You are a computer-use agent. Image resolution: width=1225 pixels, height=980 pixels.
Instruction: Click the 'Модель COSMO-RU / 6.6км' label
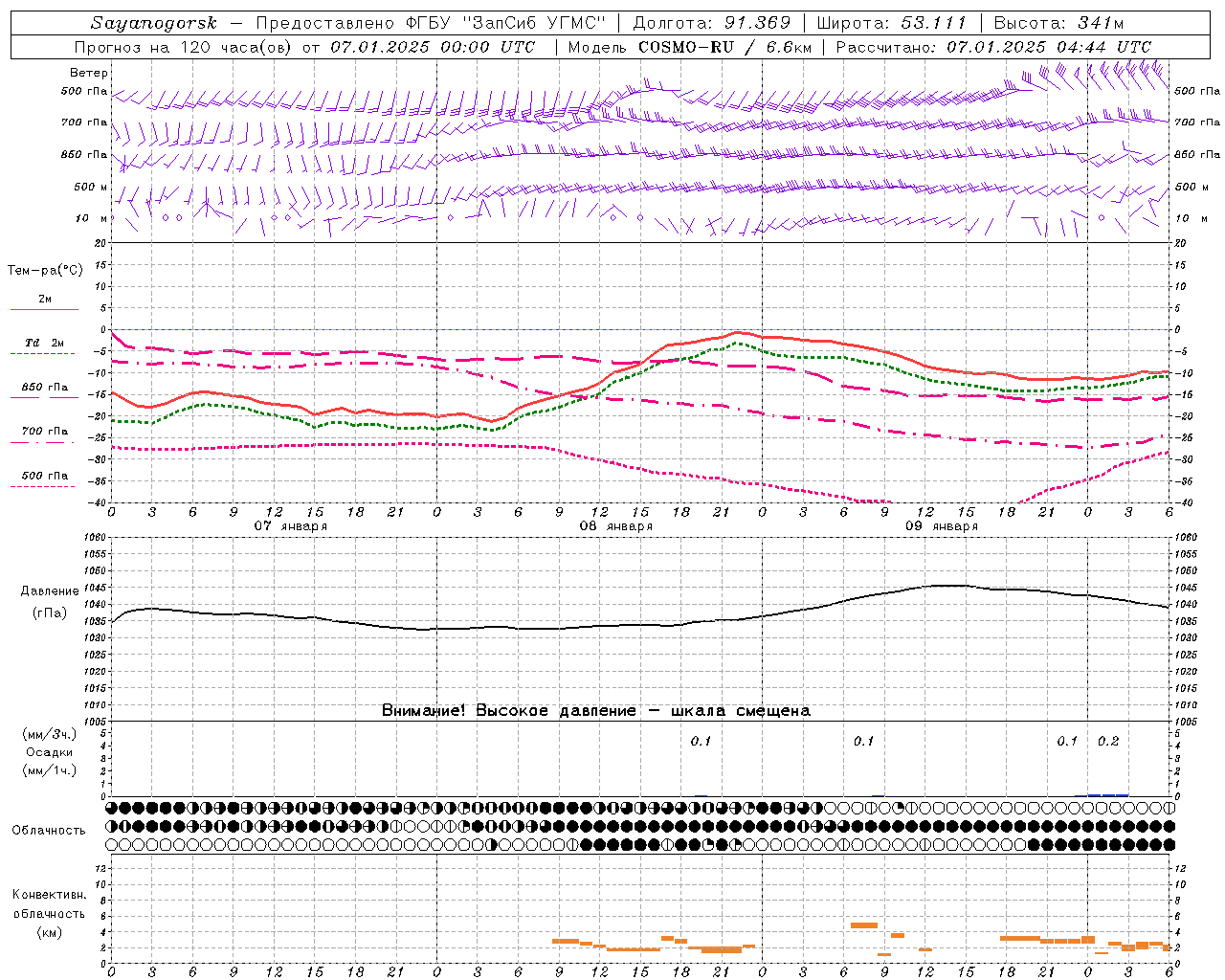coord(690,47)
